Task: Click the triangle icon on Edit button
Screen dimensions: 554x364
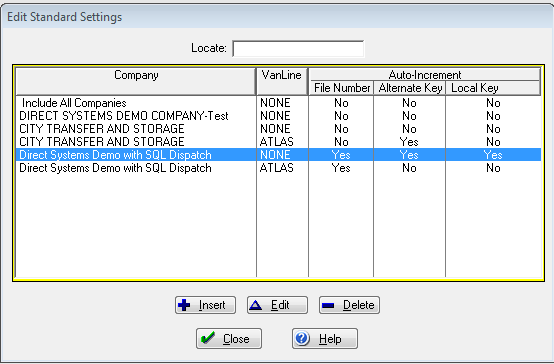Action: [x=255, y=305]
